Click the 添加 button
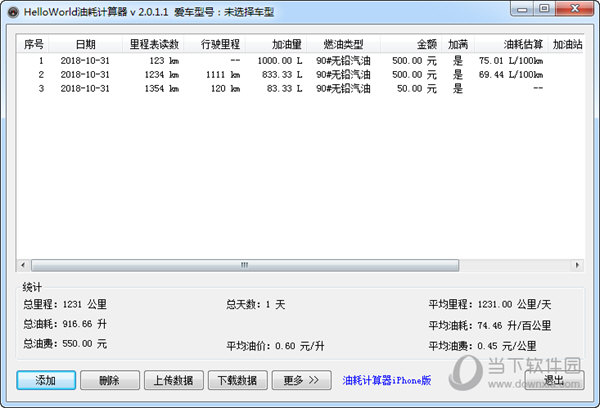Viewport: 600px width, 408px height. pos(46,380)
